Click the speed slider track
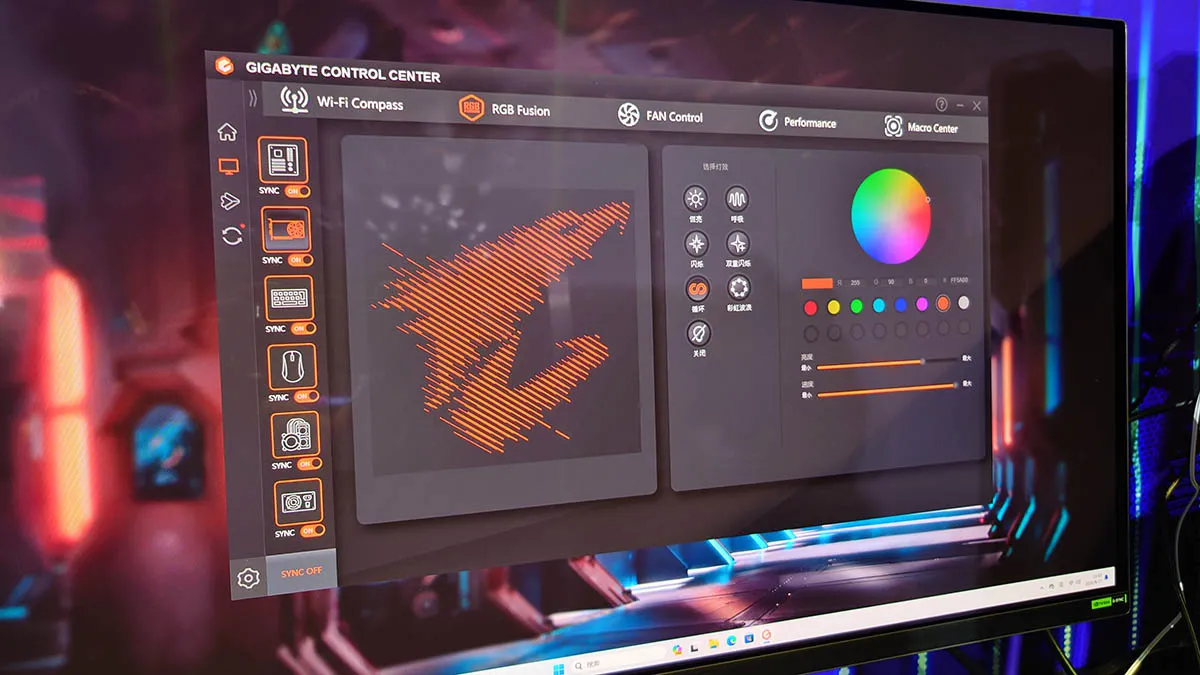This screenshot has width=1200, height=675. click(887, 390)
